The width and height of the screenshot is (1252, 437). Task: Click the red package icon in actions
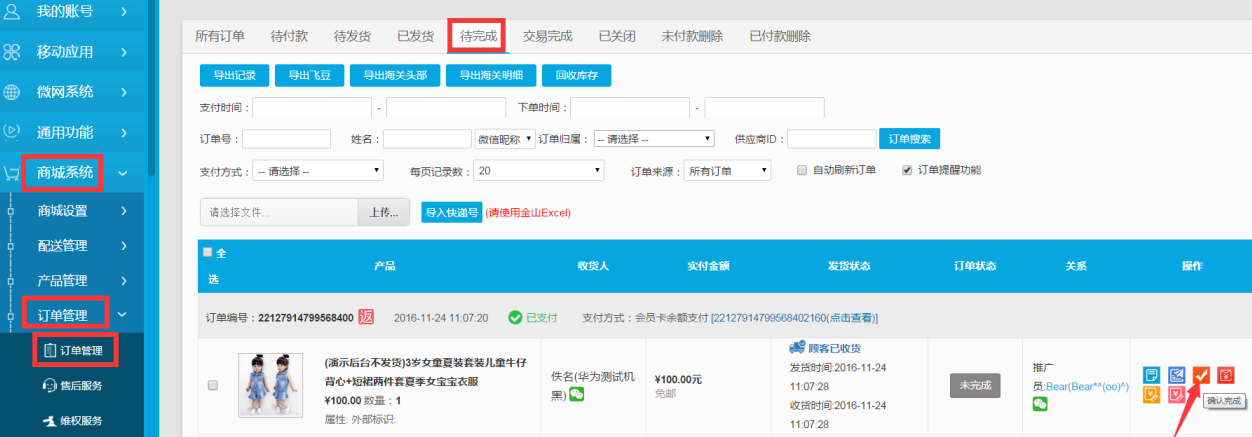coord(1225,375)
